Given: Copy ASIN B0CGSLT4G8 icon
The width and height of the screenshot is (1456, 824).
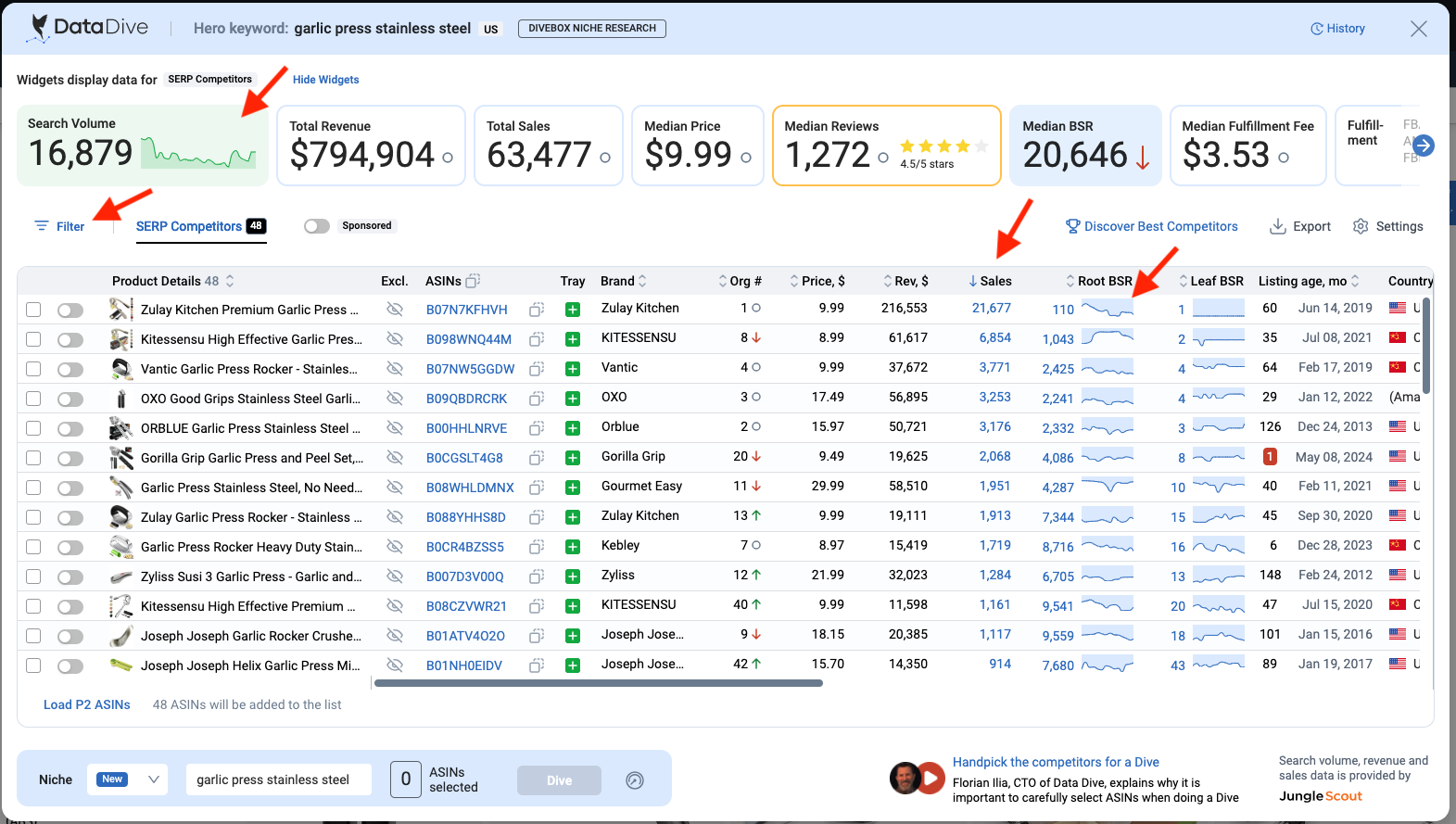Looking at the screenshot, I should click(536, 458).
